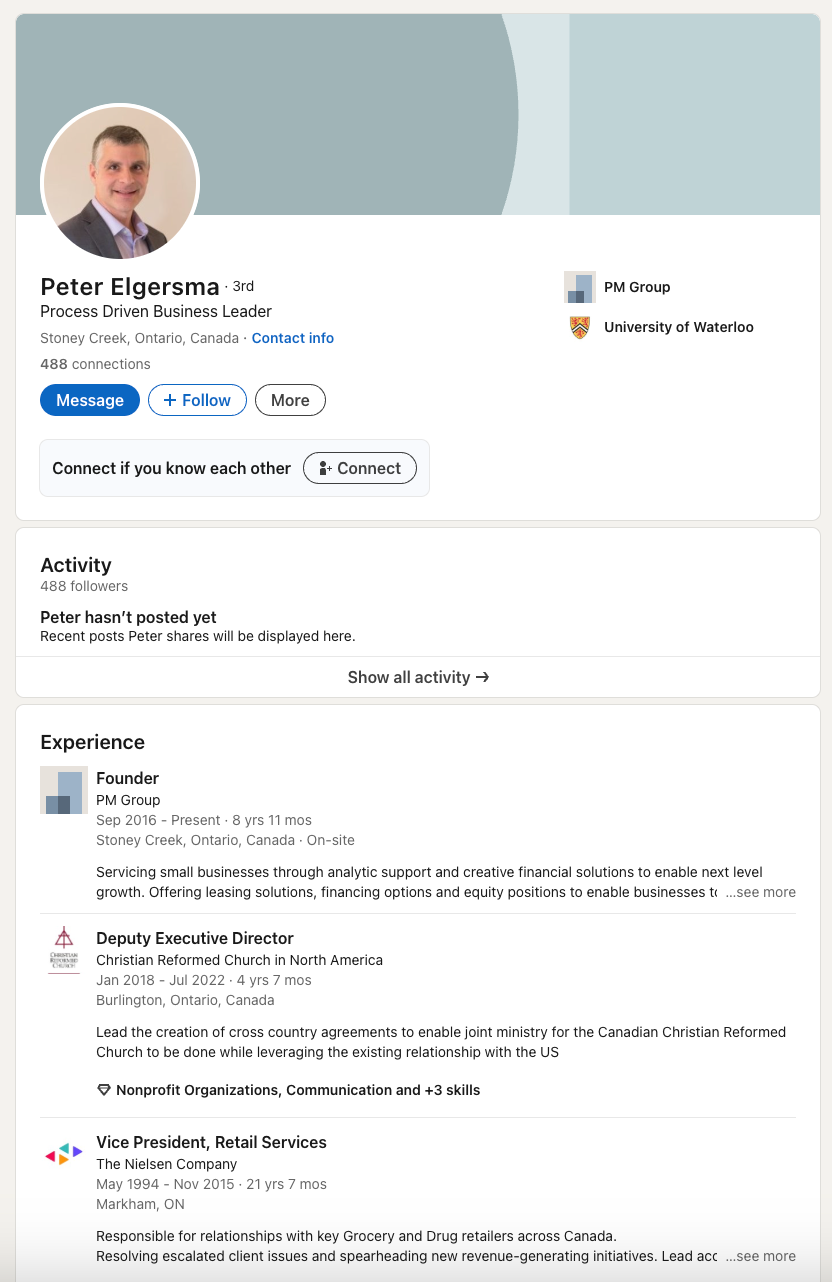
Task: Click the plus icon on Follow
Action: click(x=170, y=400)
